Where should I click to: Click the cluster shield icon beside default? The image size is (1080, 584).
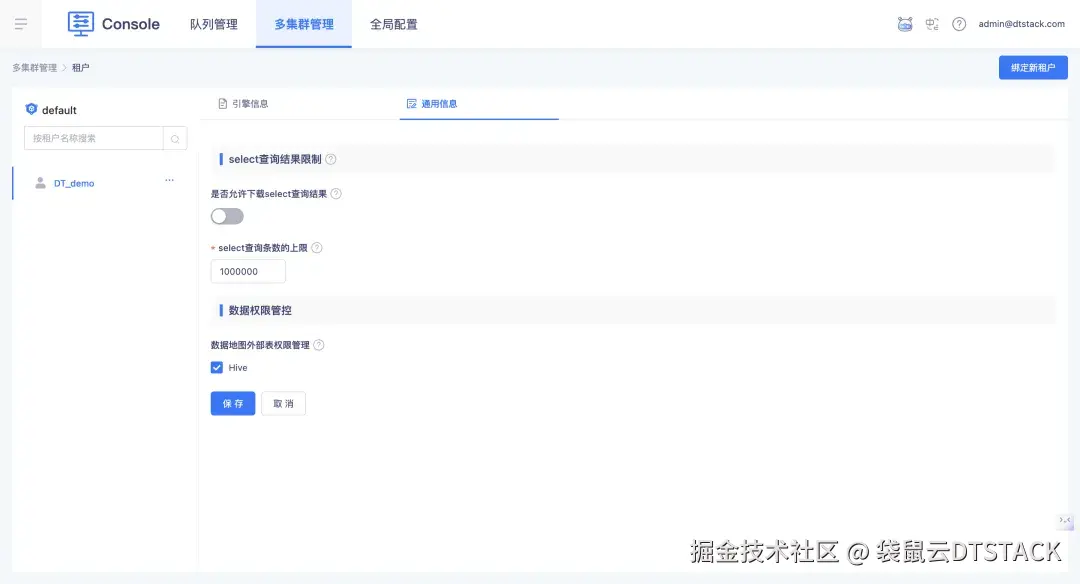tap(31, 109)
